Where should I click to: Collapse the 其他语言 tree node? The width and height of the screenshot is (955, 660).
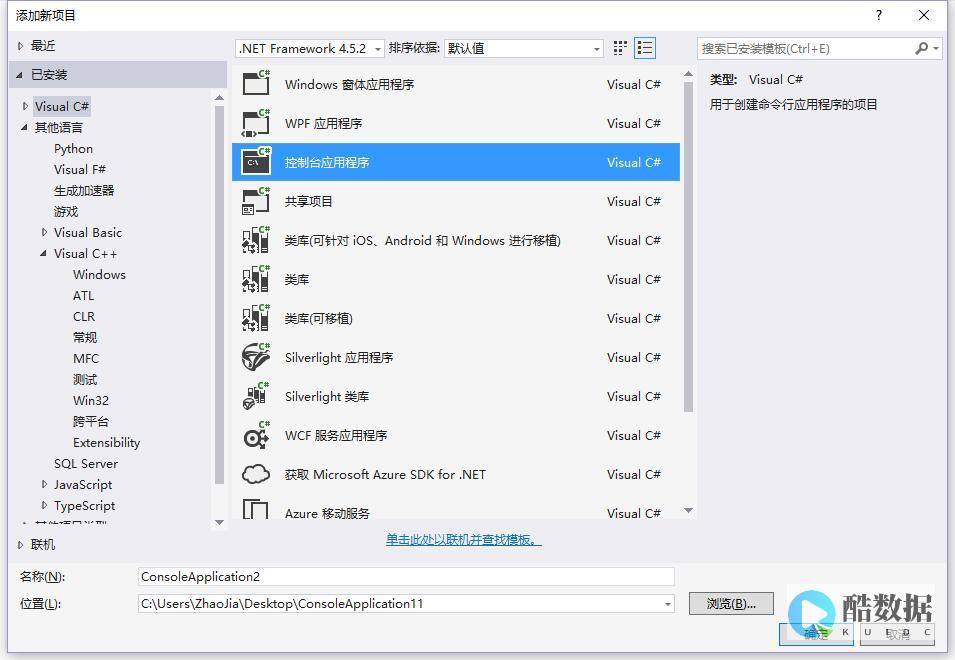24,127
